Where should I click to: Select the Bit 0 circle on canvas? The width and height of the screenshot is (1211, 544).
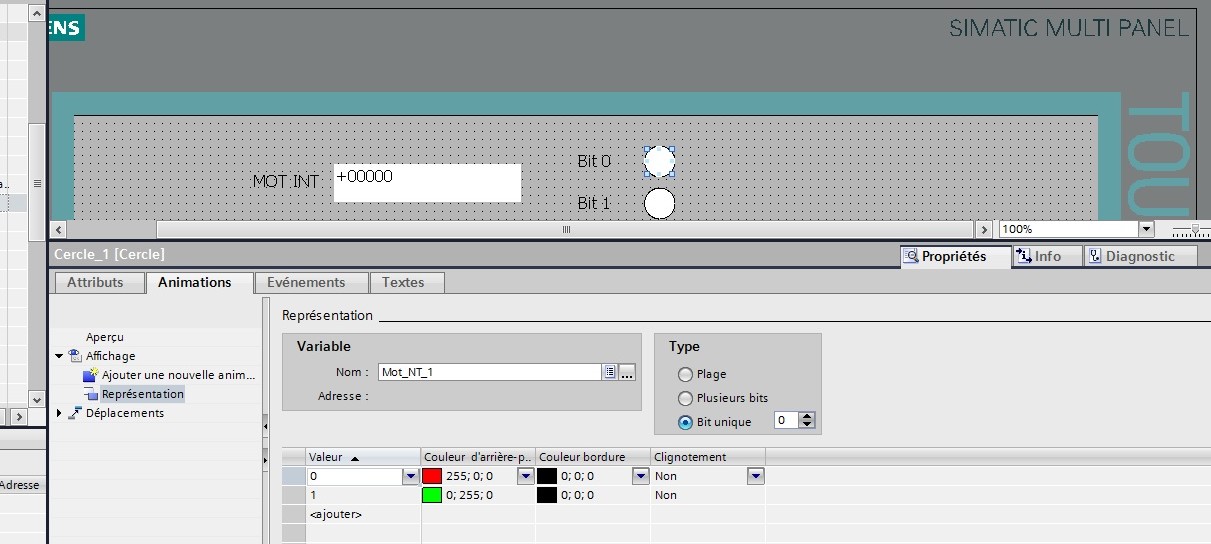(659, 161)
